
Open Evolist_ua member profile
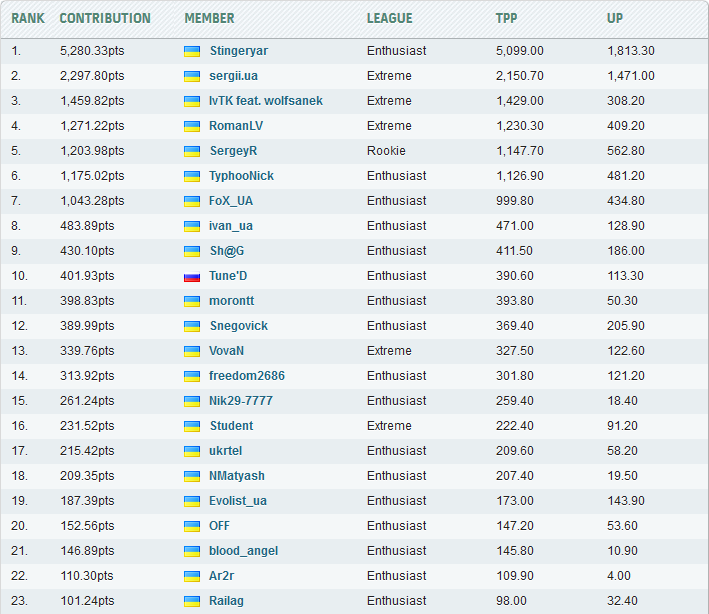click(x=238, y=501)
